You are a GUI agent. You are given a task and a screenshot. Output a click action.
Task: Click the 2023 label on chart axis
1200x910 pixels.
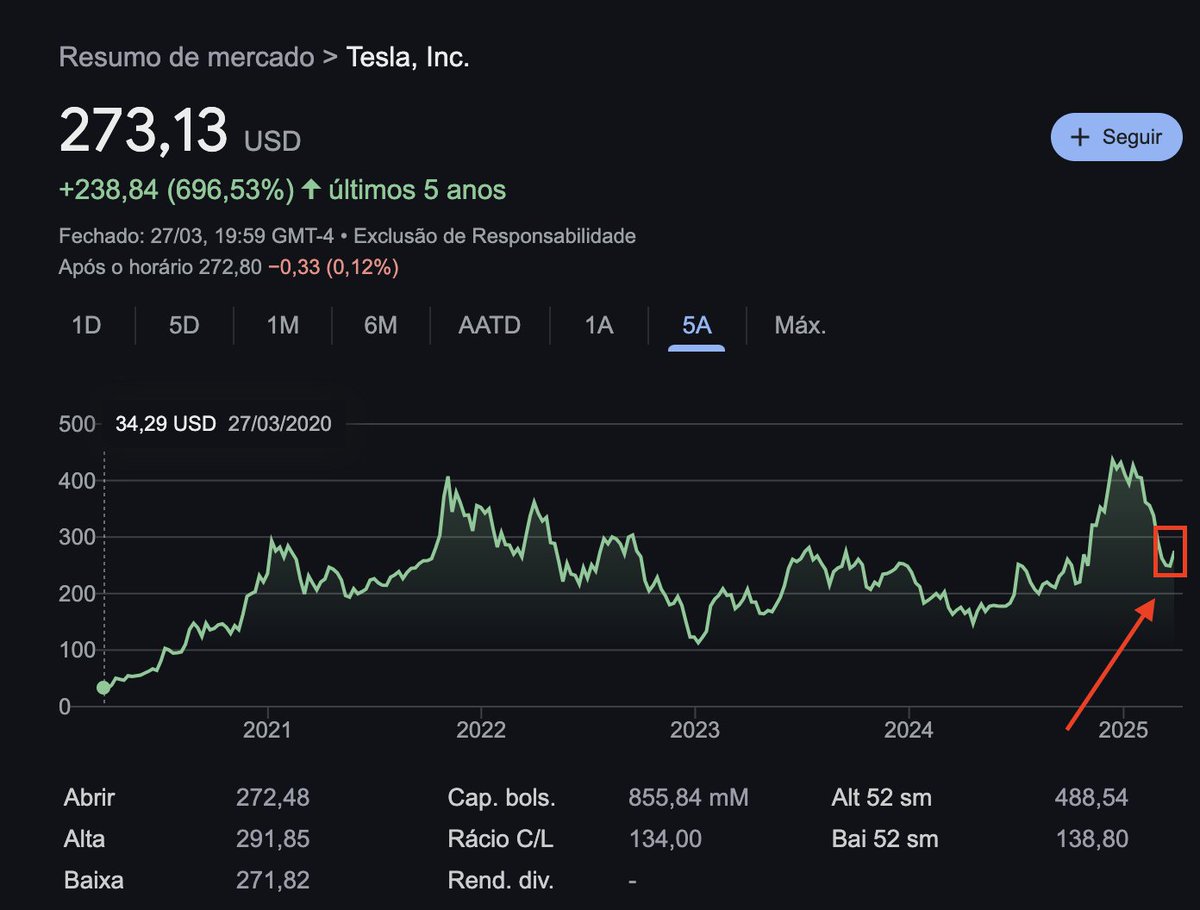(695, 729)
